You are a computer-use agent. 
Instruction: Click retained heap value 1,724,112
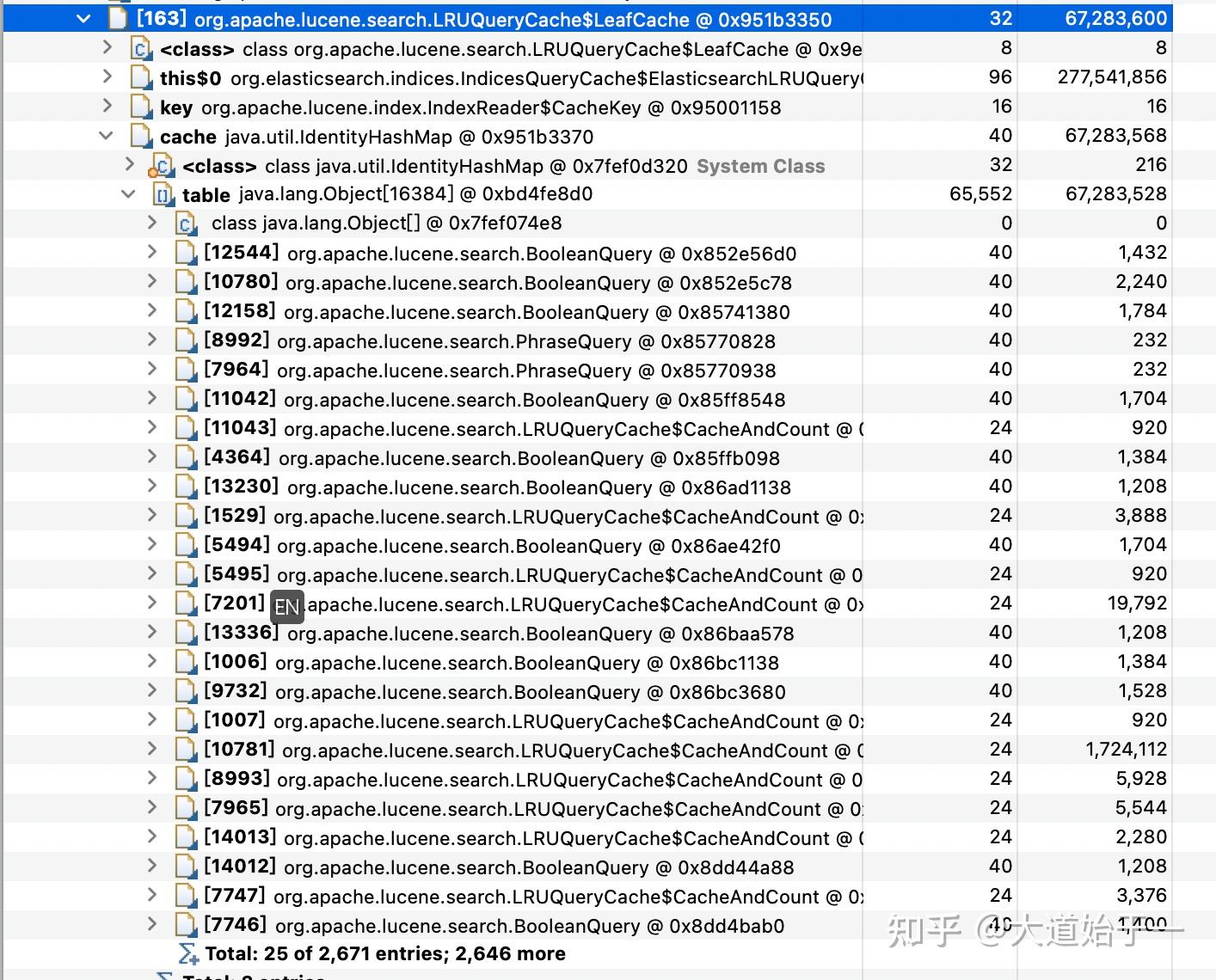(x=1127, y=750)
